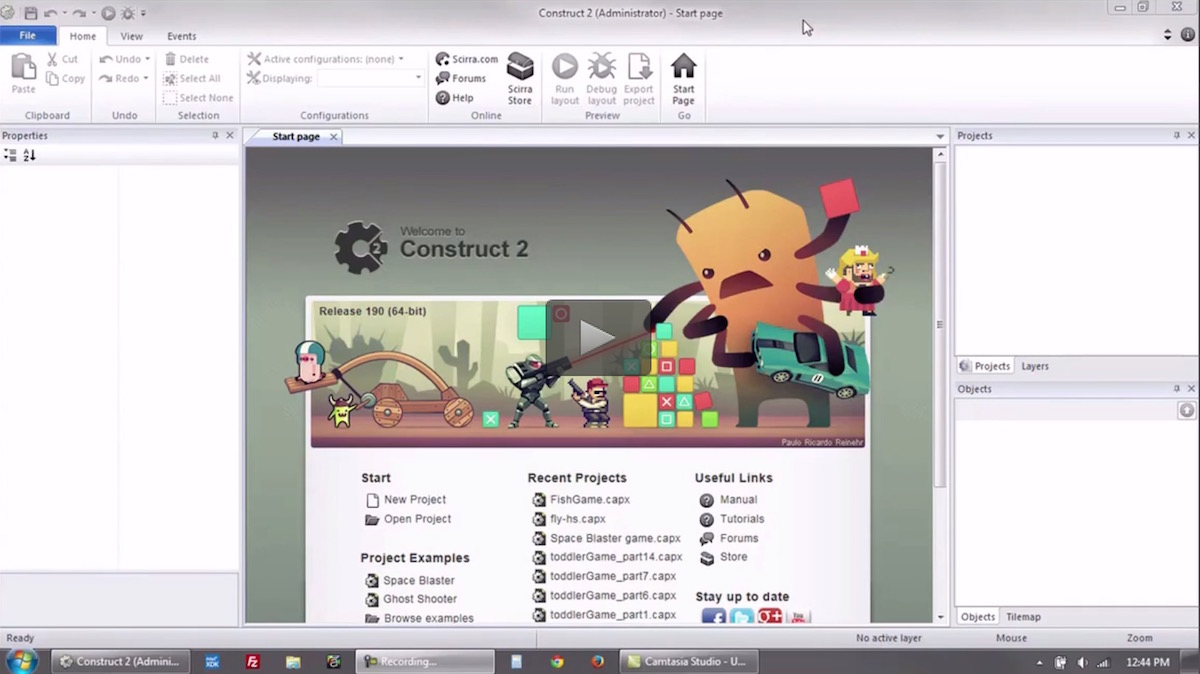The image size is (1200, 674).
Task: Switch to the Tilemap tab
Action: 1023,617
